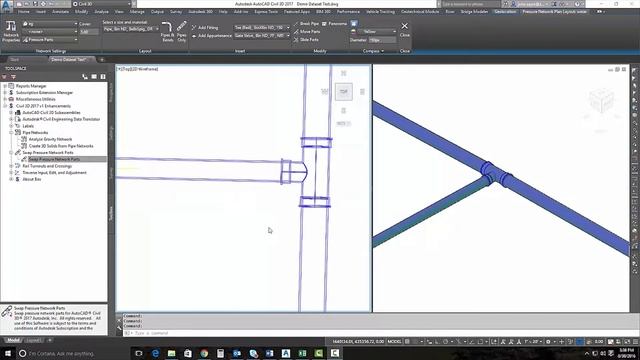Close the pressure network layout ribbon
The width and height of the screenshot is (640, 360).
(x=404, y=29)
